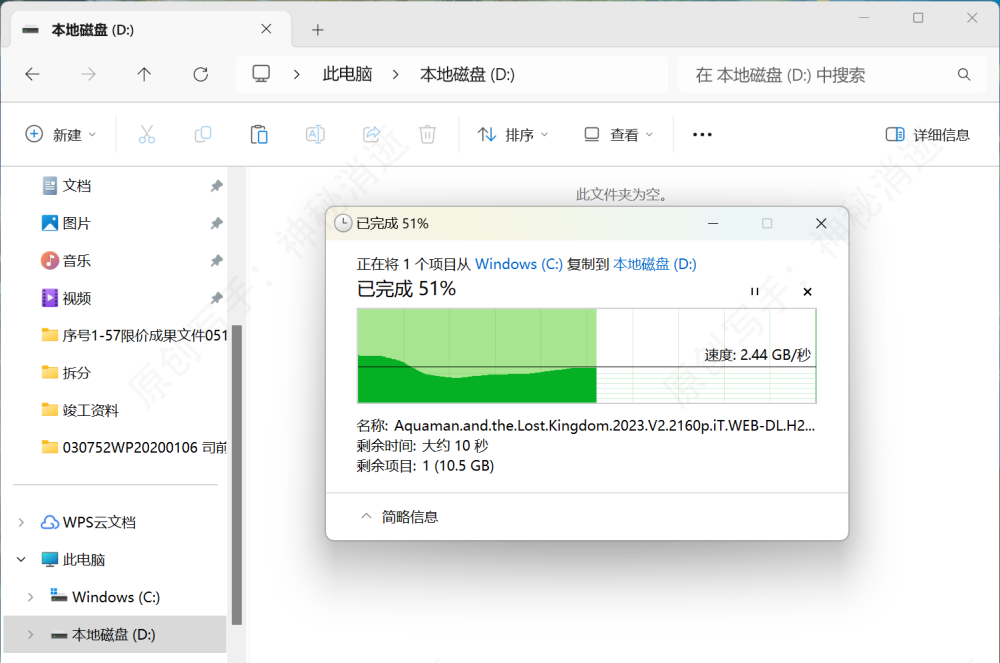The height and width of the screenshot is (663, 1000).
Task: Expand the WPS云文档 tree node
Action: click(x=21, y=523)
